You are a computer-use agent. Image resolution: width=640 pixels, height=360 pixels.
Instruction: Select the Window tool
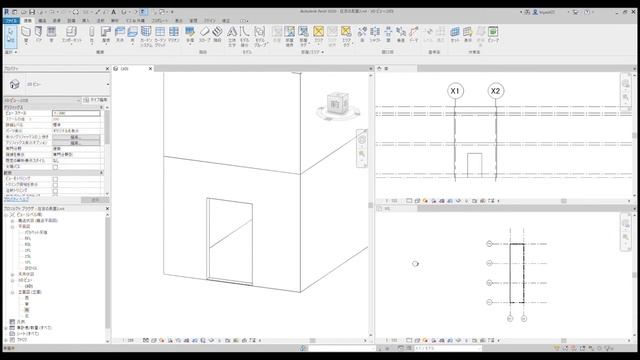pyautogui.click(x=51, y=33)
